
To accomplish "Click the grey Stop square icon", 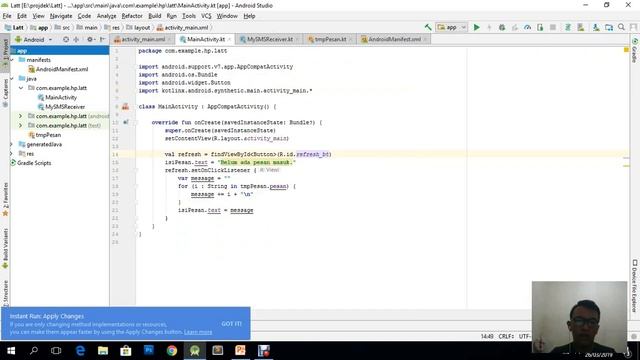I will (x=553, y=27).
